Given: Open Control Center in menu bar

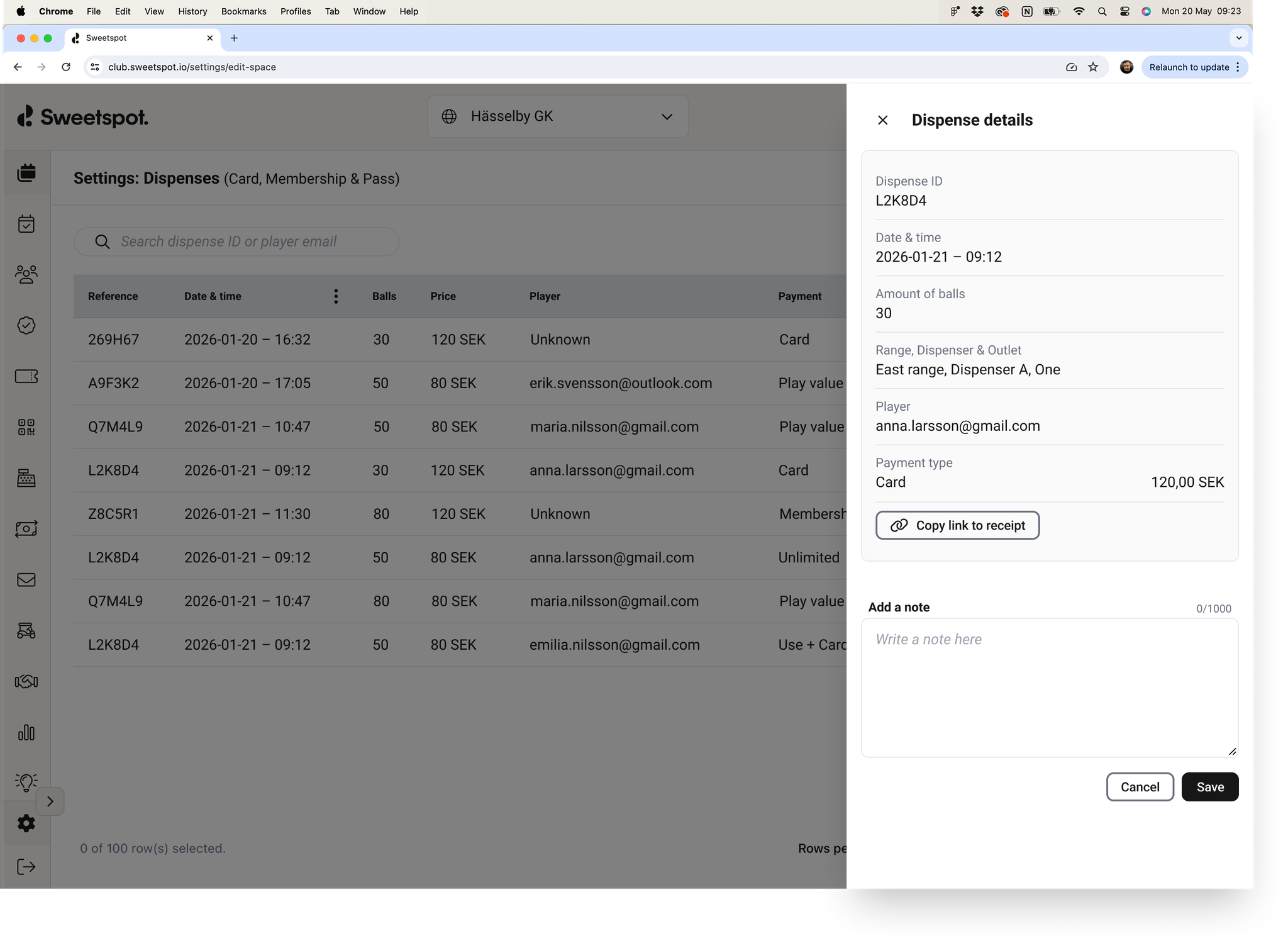Looking at the screenshot, I should pyautogui.click(x=1124, y=11).
